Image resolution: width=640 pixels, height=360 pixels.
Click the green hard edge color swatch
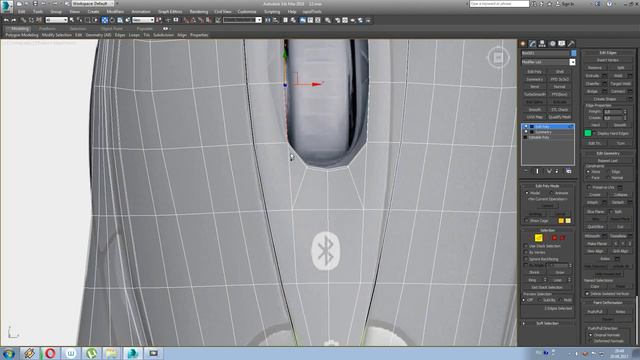click(588, 133)
